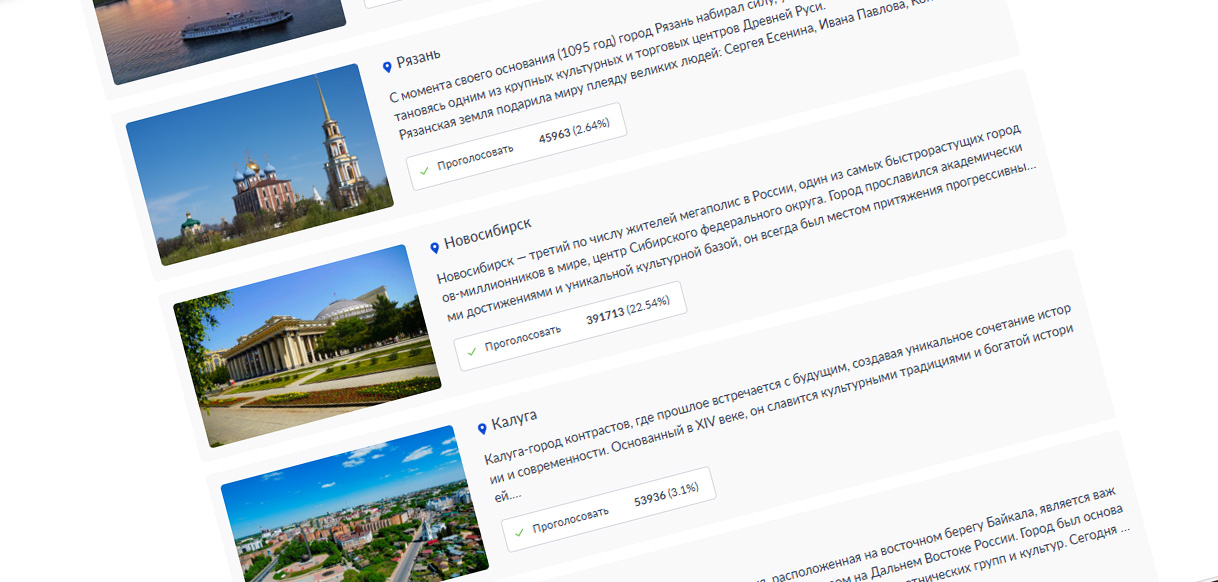Tick the checkmark in Рязань's vote button
The image size is (1218, 582).
[425, 171]
